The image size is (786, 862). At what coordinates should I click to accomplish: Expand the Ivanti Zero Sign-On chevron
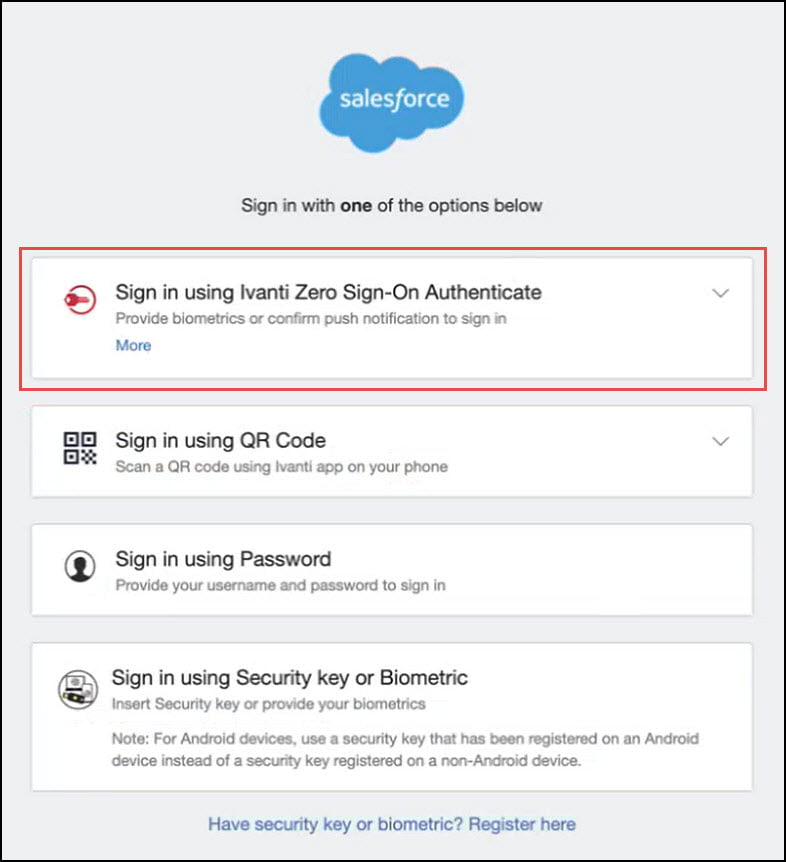coord(721,293)
